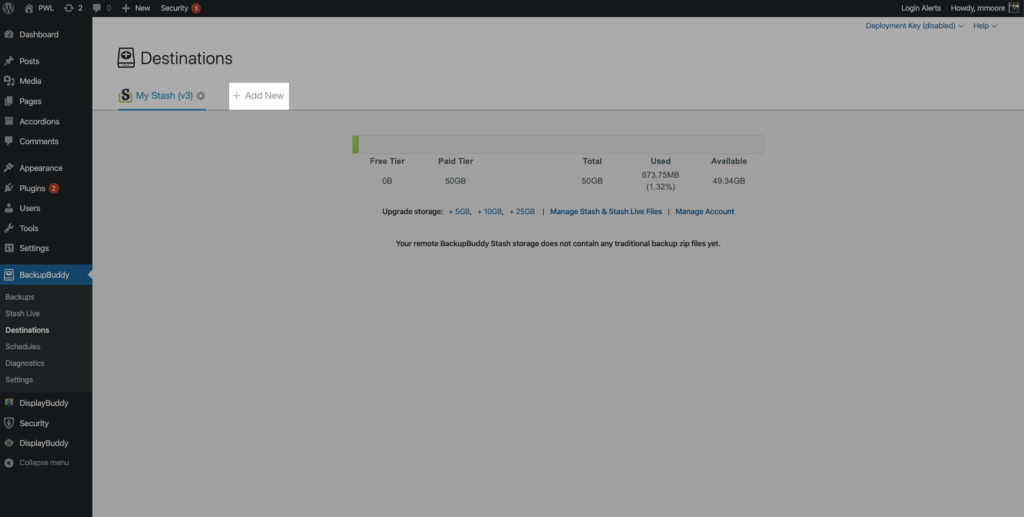Screen dimensions: 1024x517
Task: Click the Paid Tier 50GB value
Action: [x=455, y=181]
